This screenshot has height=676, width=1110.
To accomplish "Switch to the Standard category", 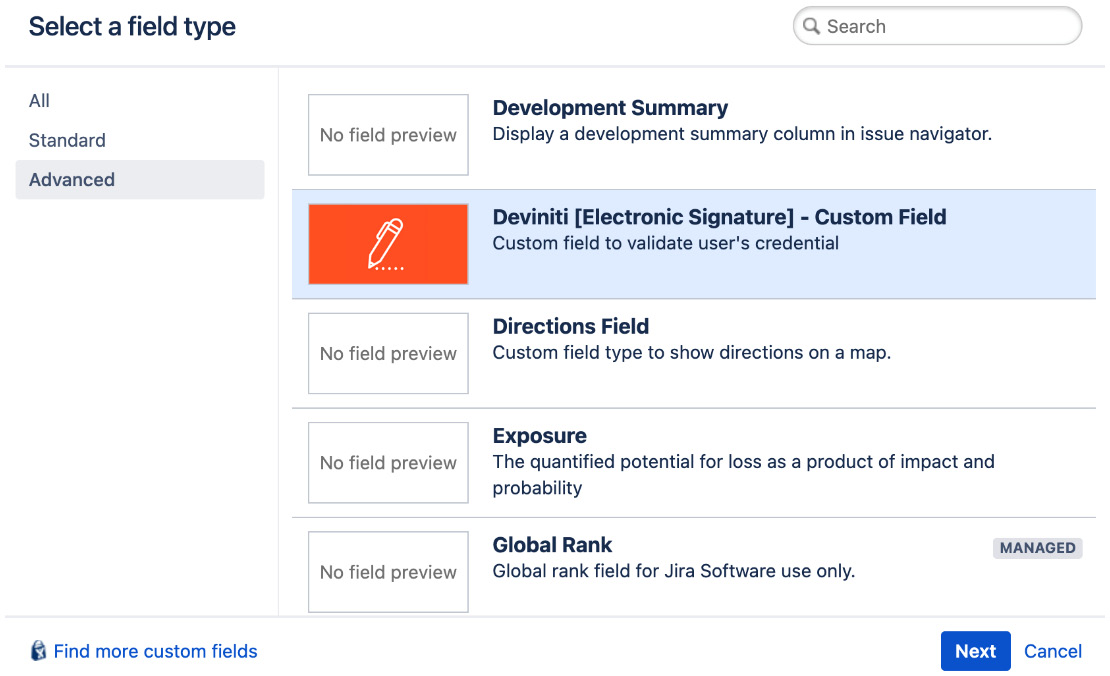I will pyautogui.click(x=67, y=140).
